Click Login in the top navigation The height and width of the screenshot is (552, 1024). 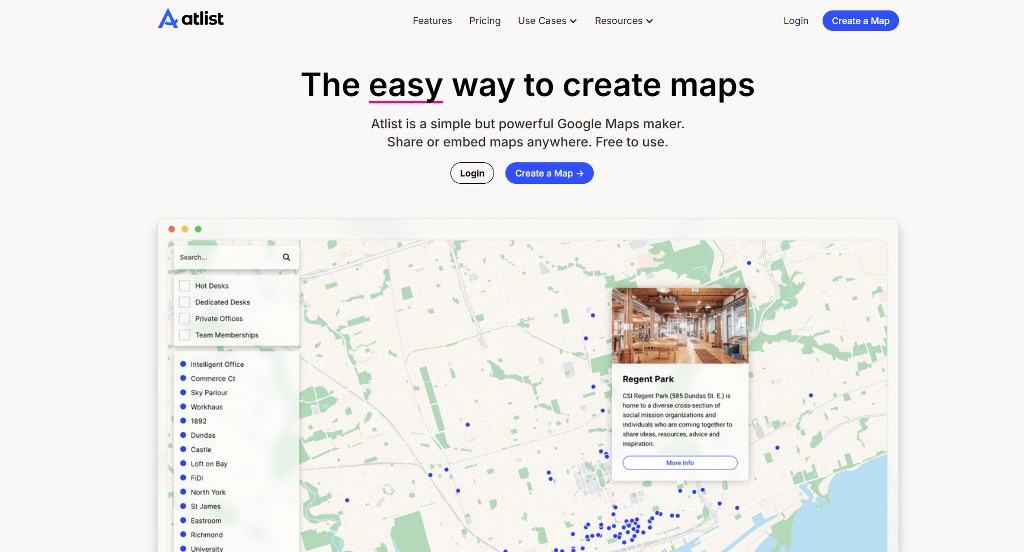pos(795,21)
